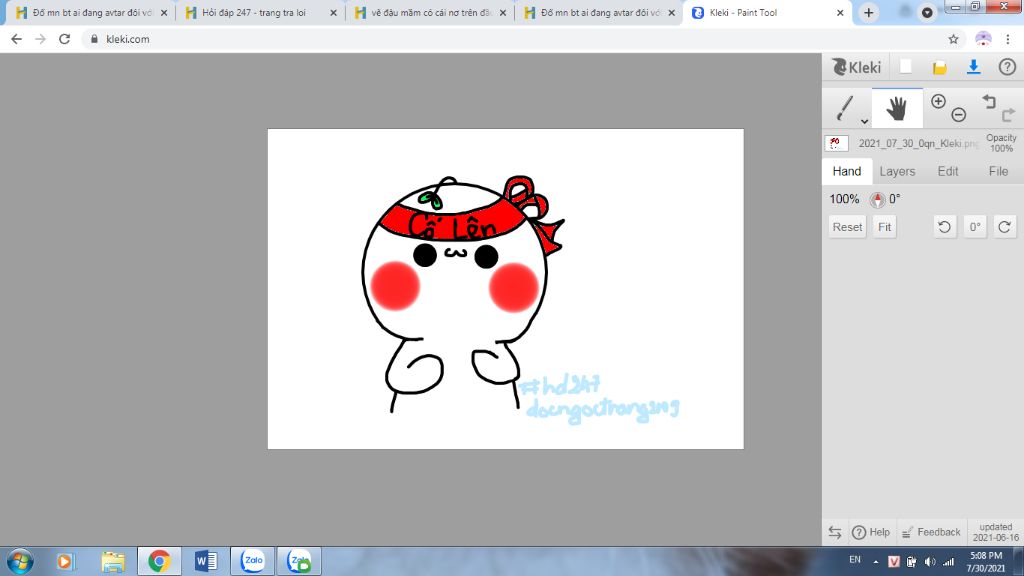Show hidden system tray icons

[876, 562]
